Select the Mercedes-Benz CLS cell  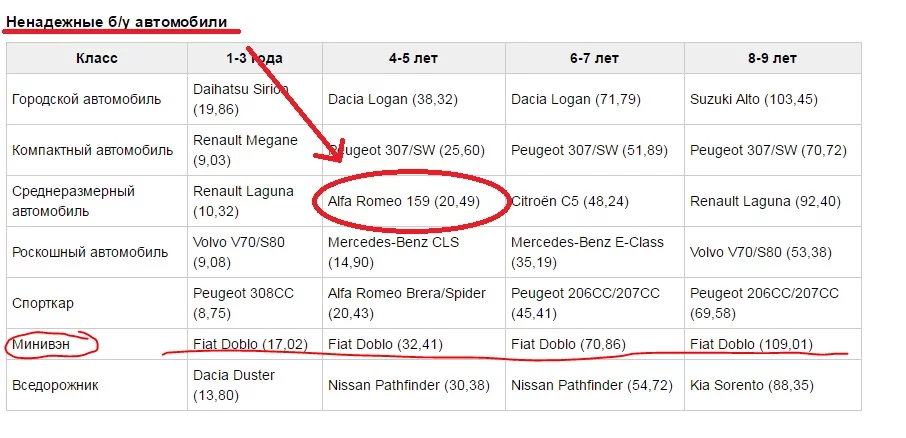point(394,252)
